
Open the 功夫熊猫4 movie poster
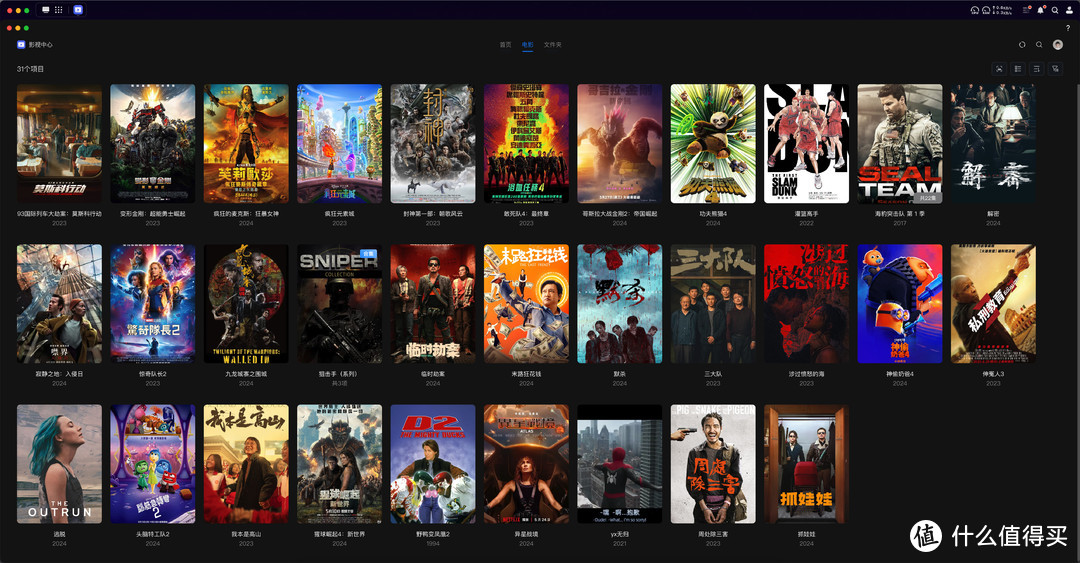pos(713,143)
